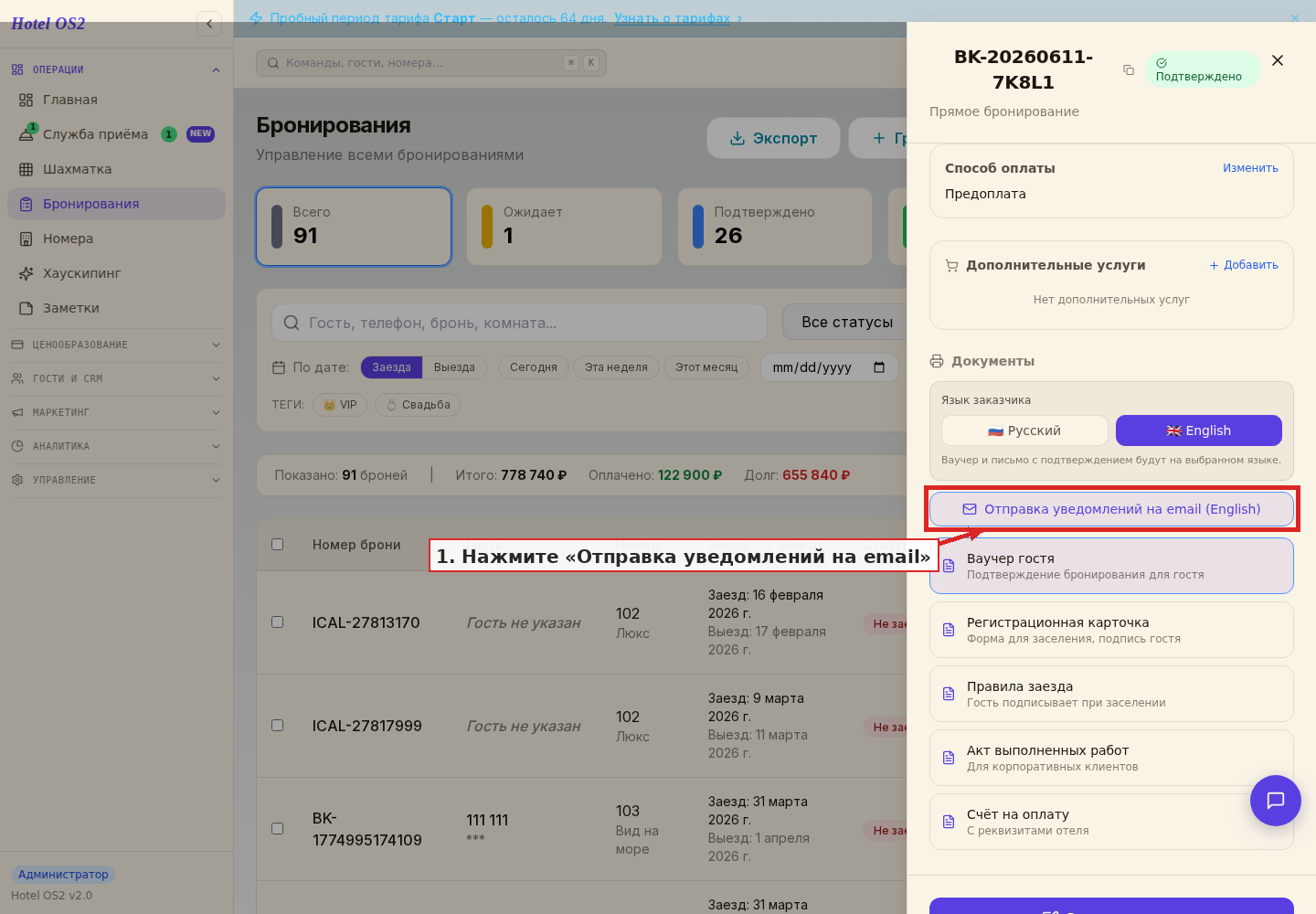Click booking number ICAL-27813170

(366, 622)
